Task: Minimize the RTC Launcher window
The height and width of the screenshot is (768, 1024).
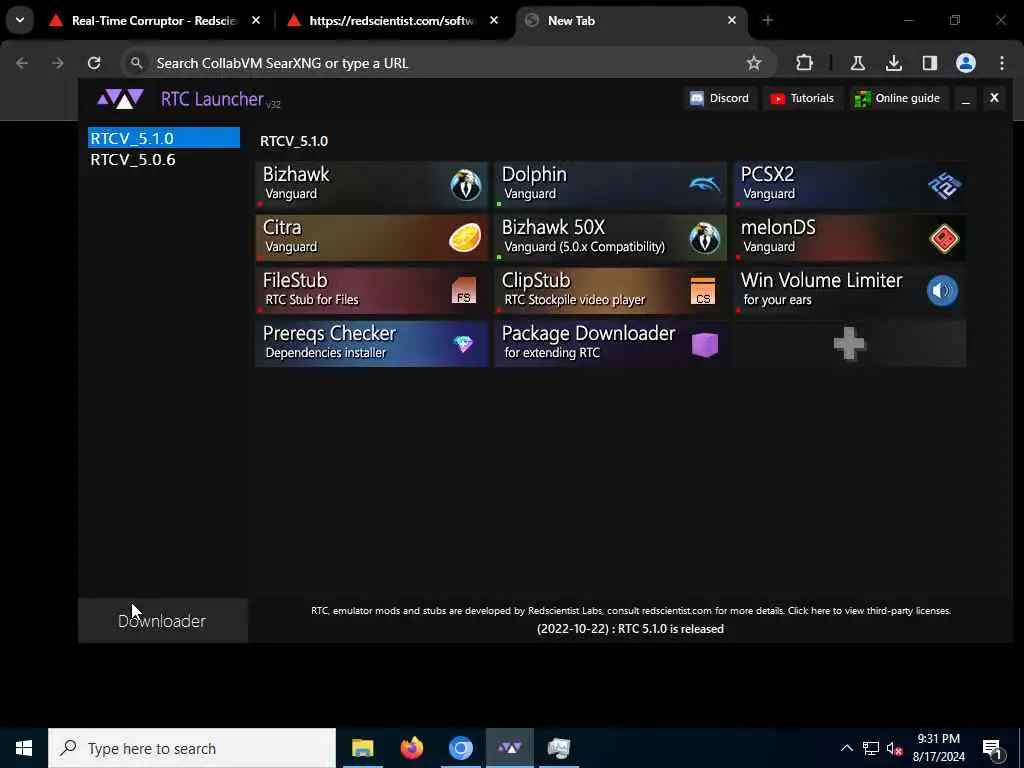Action: pos(965,99)
